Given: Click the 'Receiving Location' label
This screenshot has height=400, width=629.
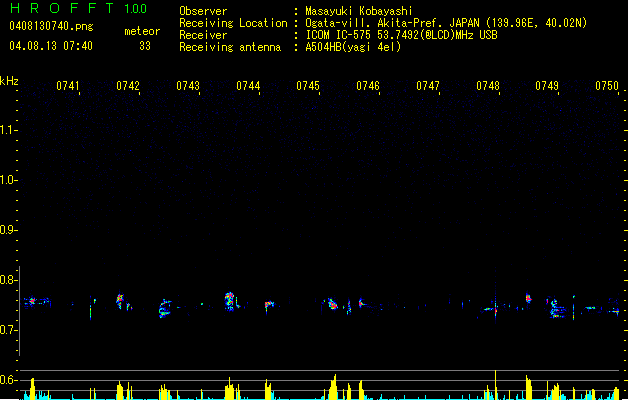Looking at the screenshot, I should [233, 23].
